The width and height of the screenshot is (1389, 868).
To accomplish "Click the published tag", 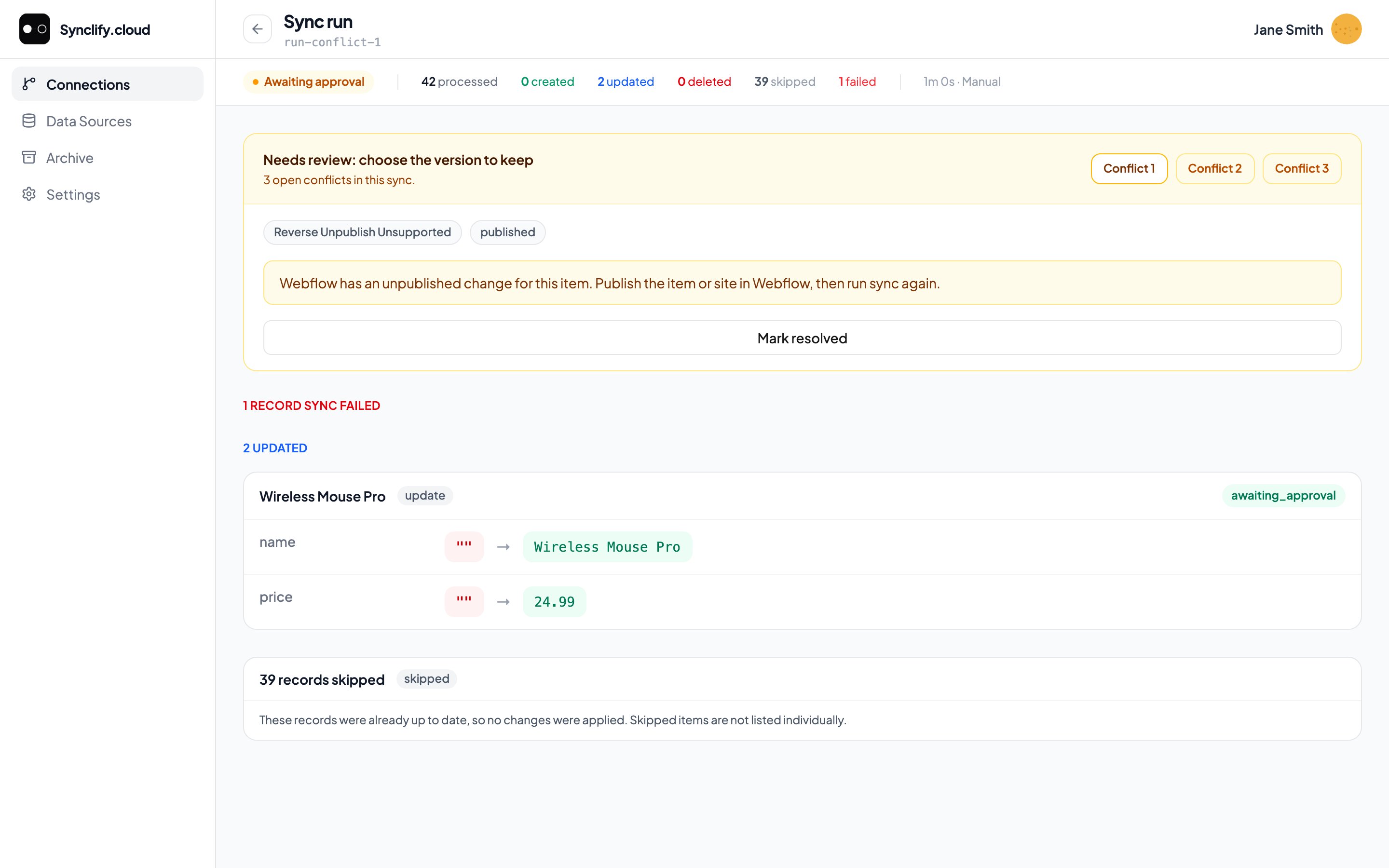I will pos(507,232).
